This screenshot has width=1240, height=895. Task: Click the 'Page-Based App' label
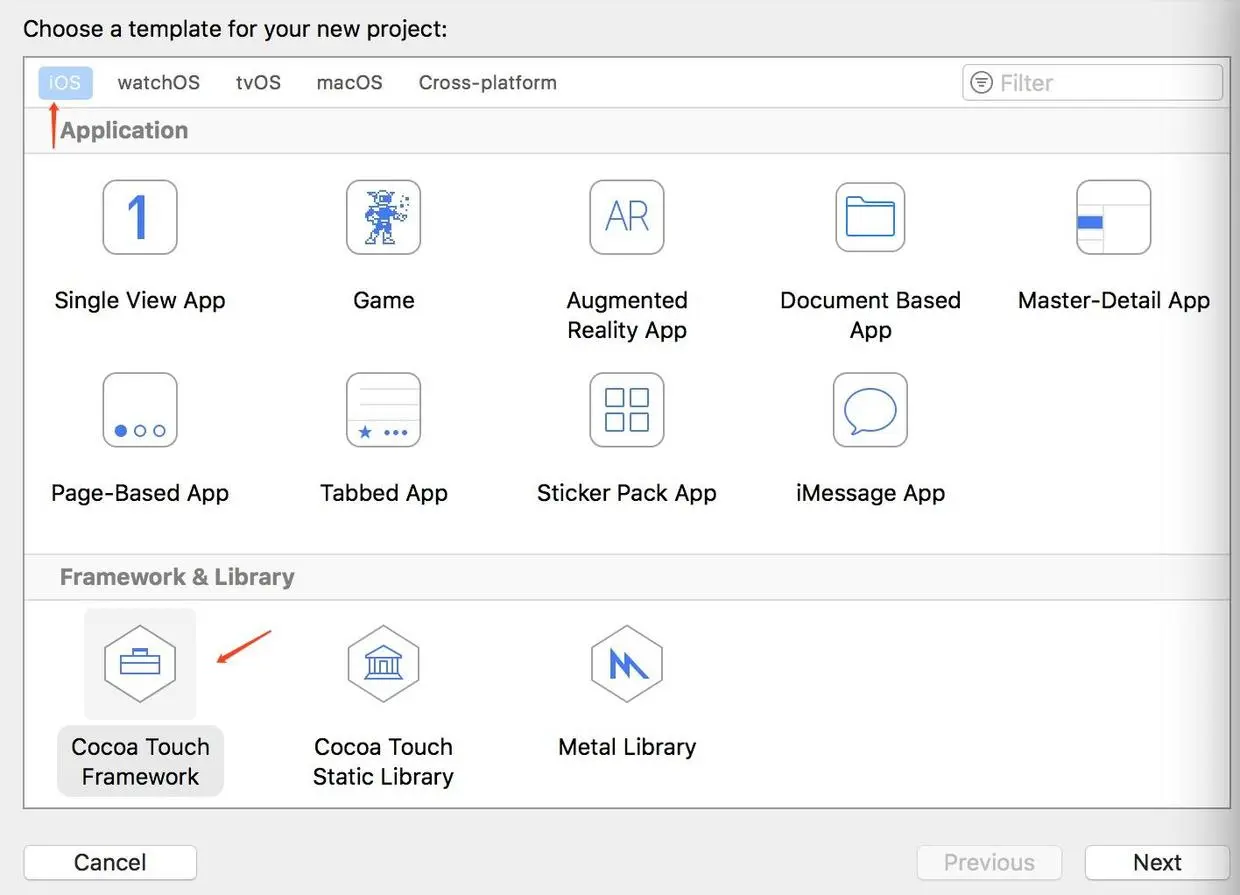(x=140, y=493)
